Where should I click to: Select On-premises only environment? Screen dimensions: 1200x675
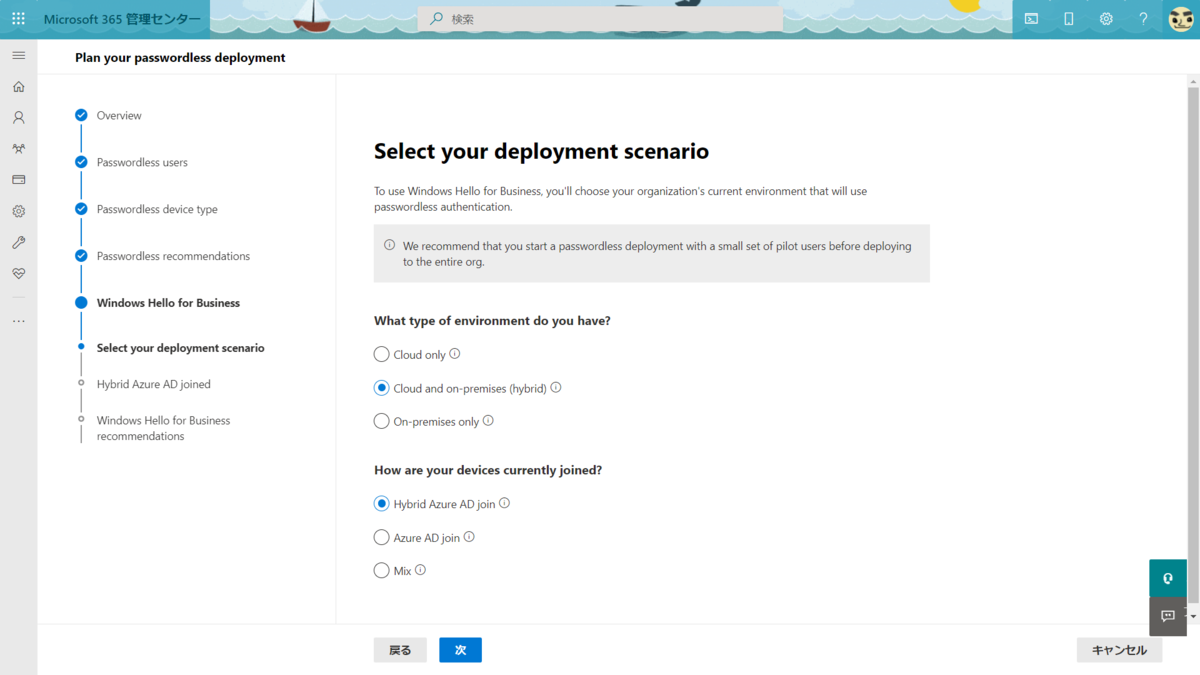(x=381, y=421)
